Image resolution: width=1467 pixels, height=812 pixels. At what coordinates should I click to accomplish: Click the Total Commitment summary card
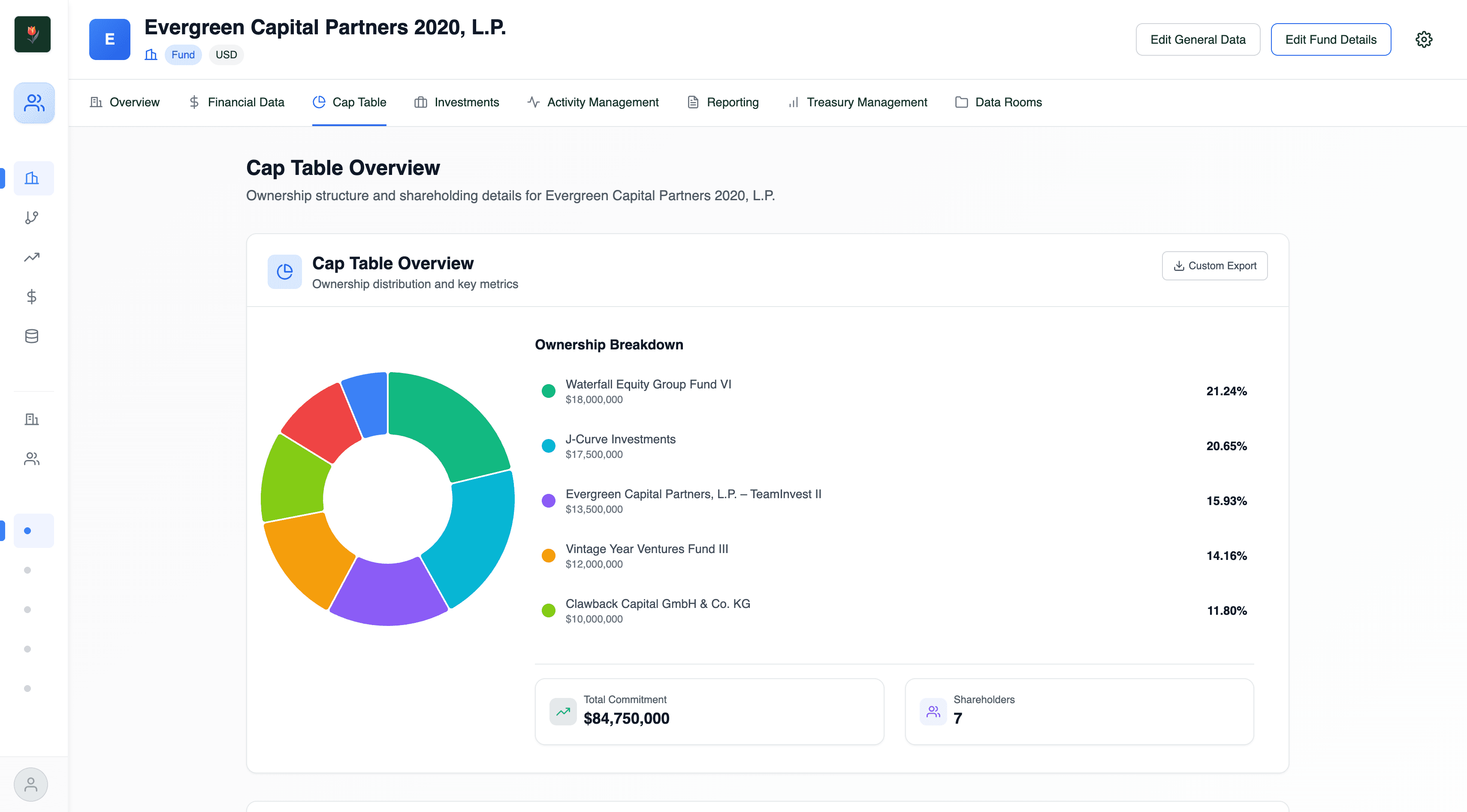click(709, 711)
